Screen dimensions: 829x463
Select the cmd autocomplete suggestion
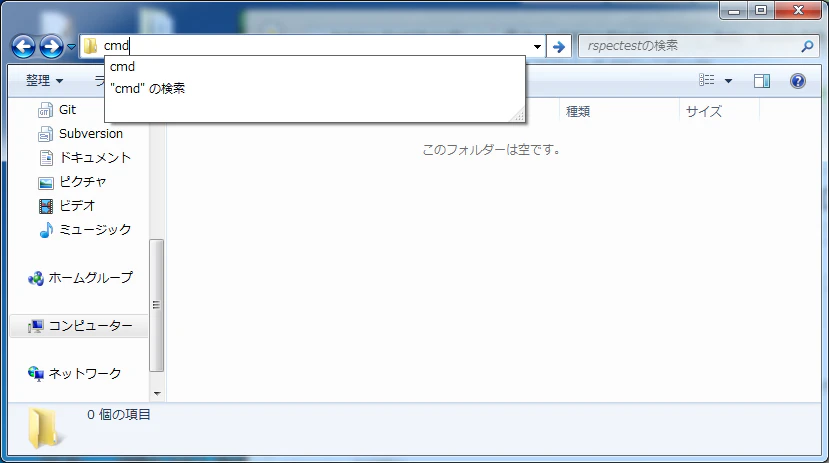click(x=315, y=67)
